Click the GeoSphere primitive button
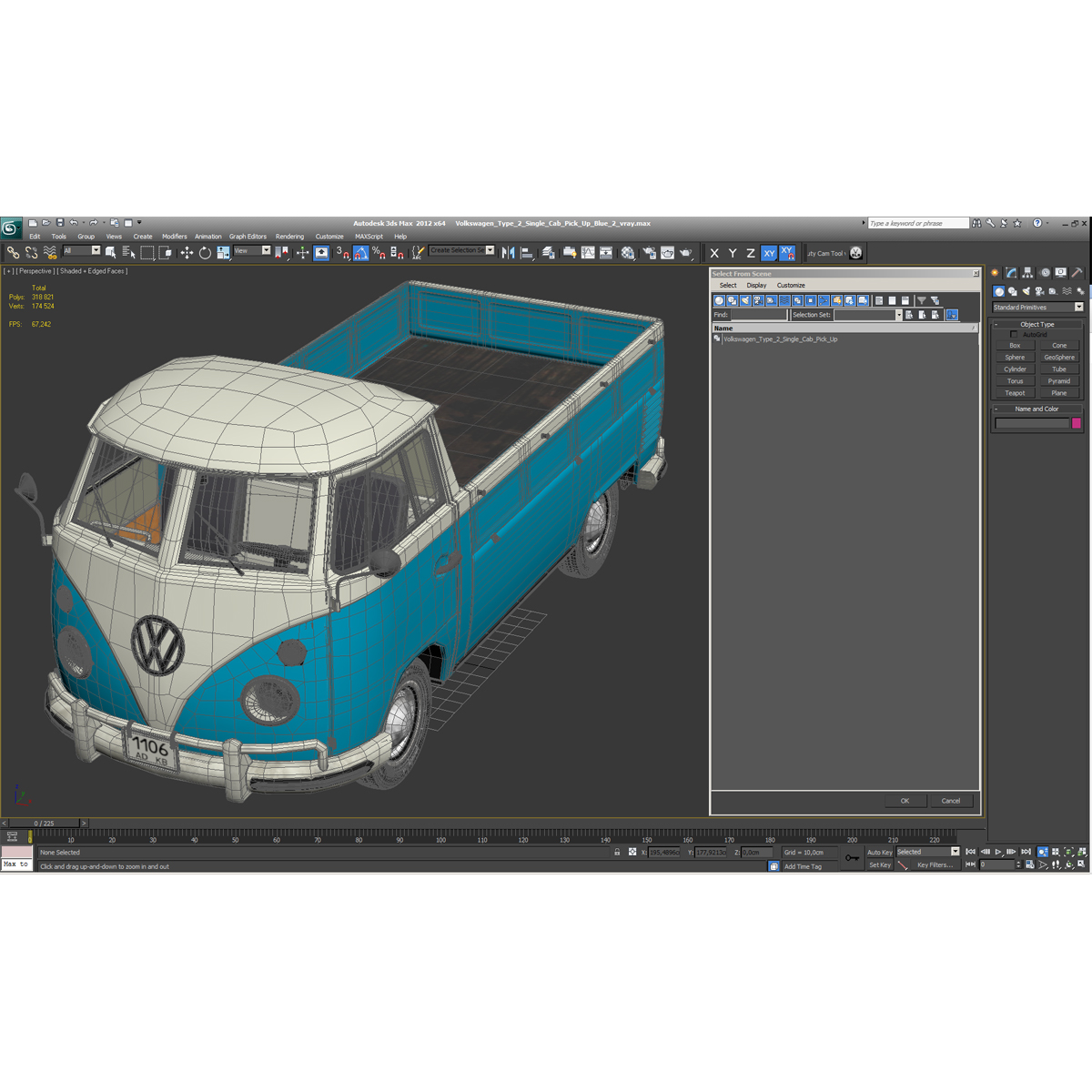The height and width of the screenshot is (1092, 1092). tap(1059, 358)
